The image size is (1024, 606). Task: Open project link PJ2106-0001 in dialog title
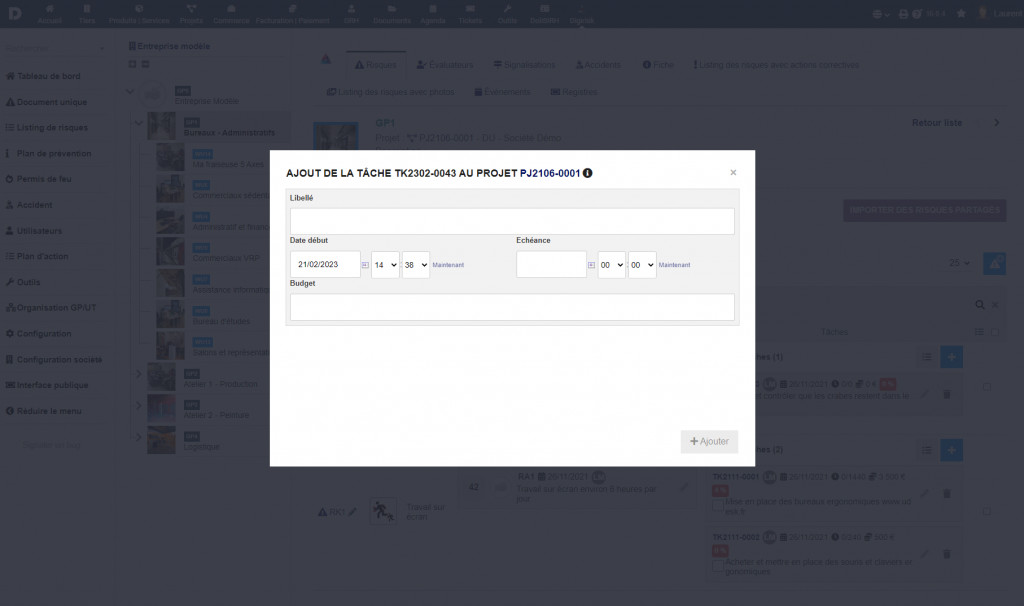click(x=550, y=173)
